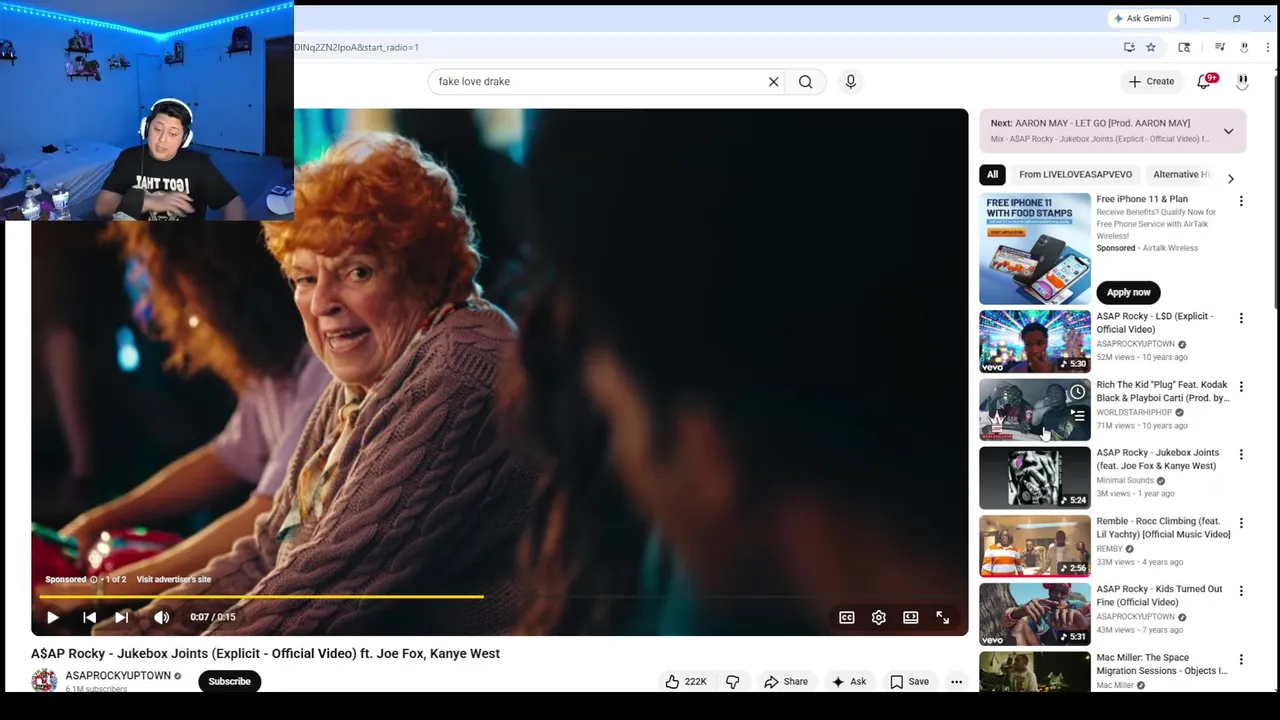Save the video to a playlist

(910, 681)
